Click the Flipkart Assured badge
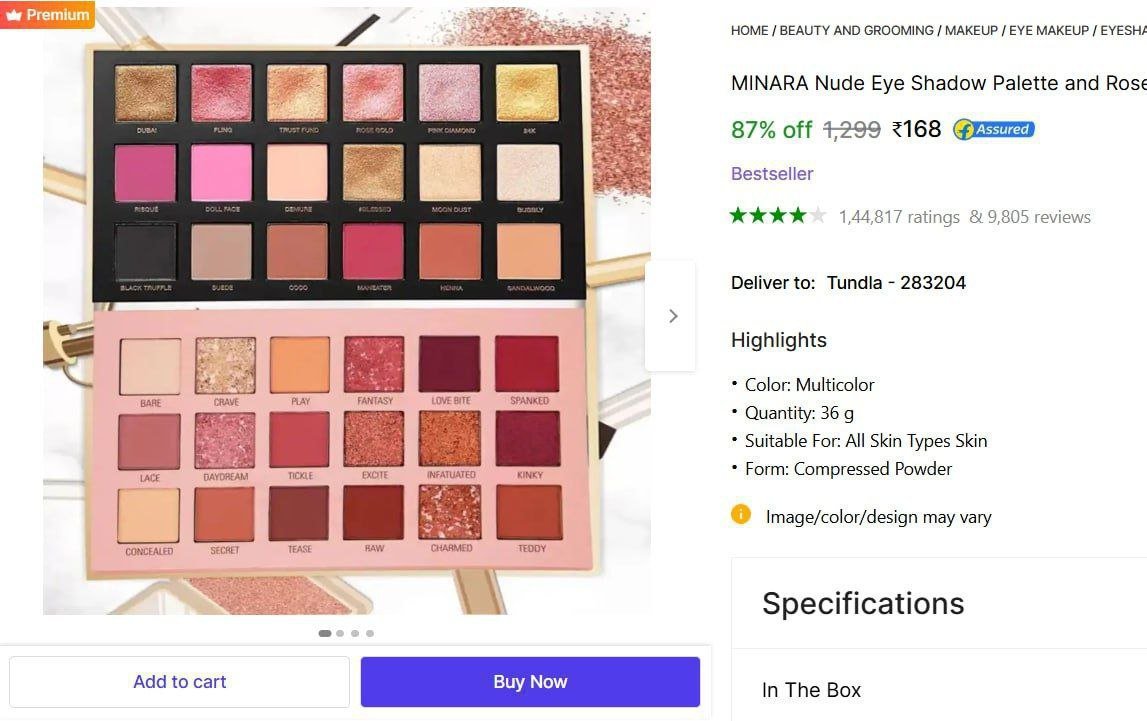The image size is (1147, 721). [992, 129]
